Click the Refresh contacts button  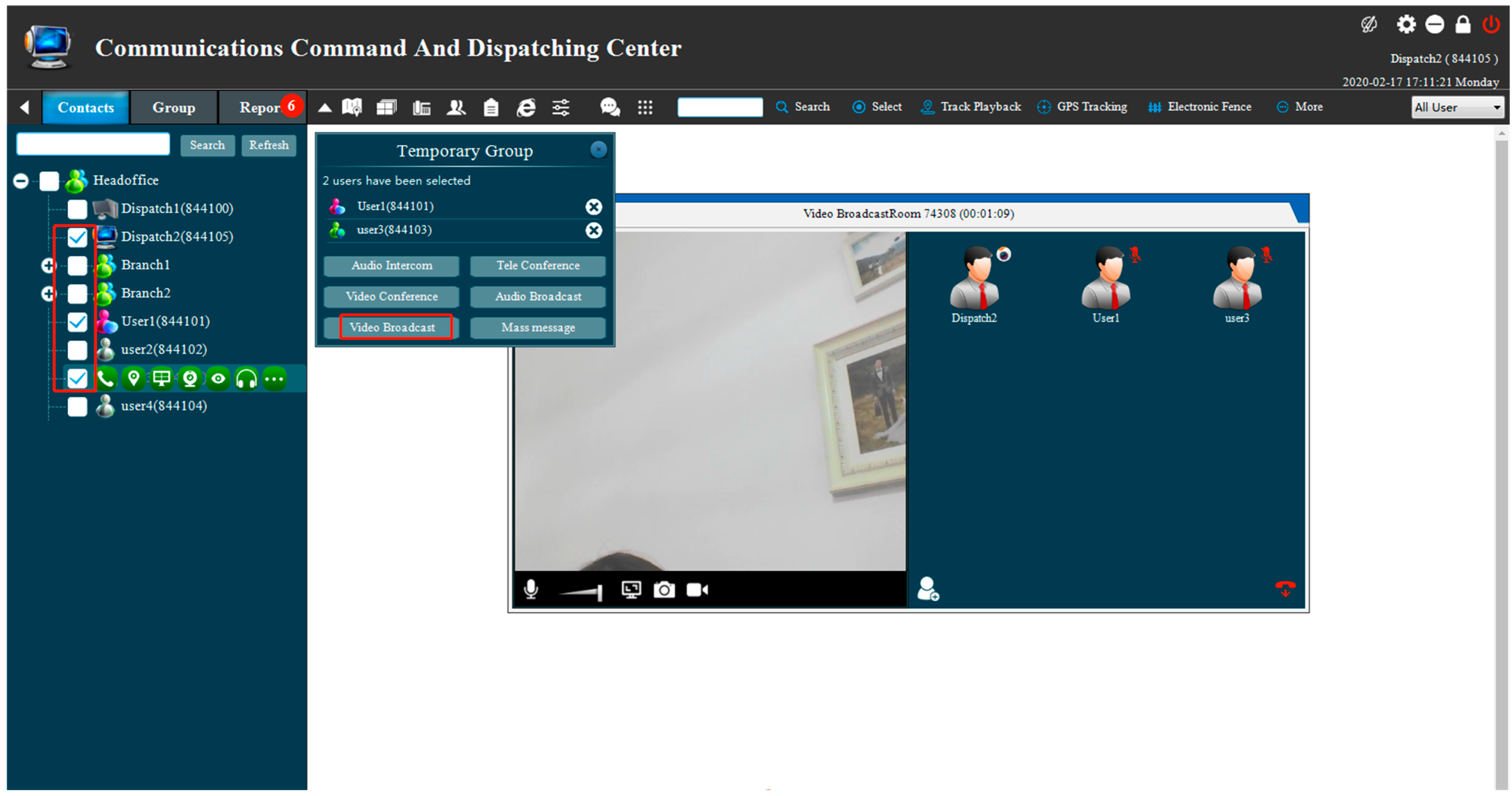pos(268,145)
